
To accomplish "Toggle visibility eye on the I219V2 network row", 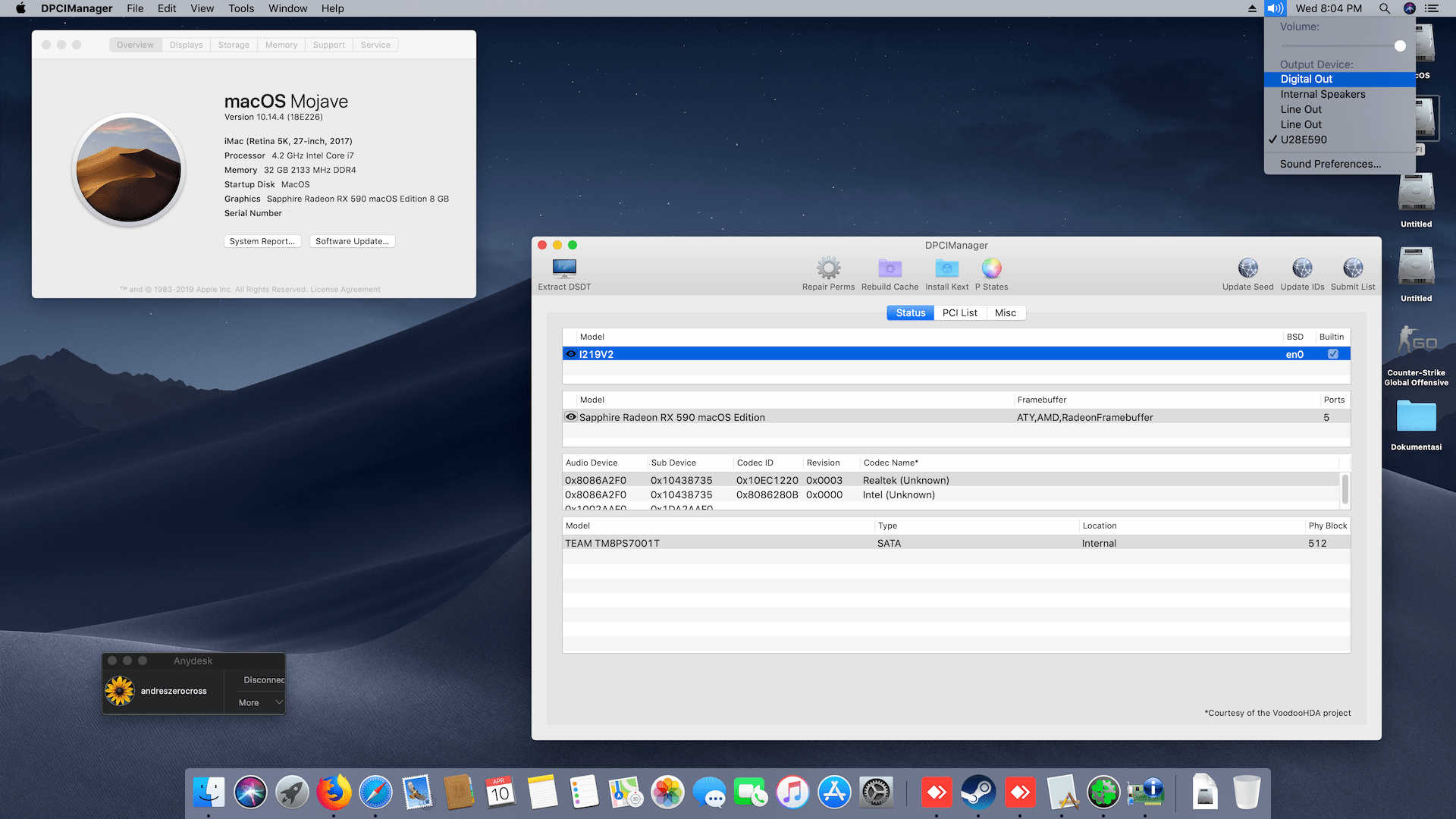I will tap(570, 353).
